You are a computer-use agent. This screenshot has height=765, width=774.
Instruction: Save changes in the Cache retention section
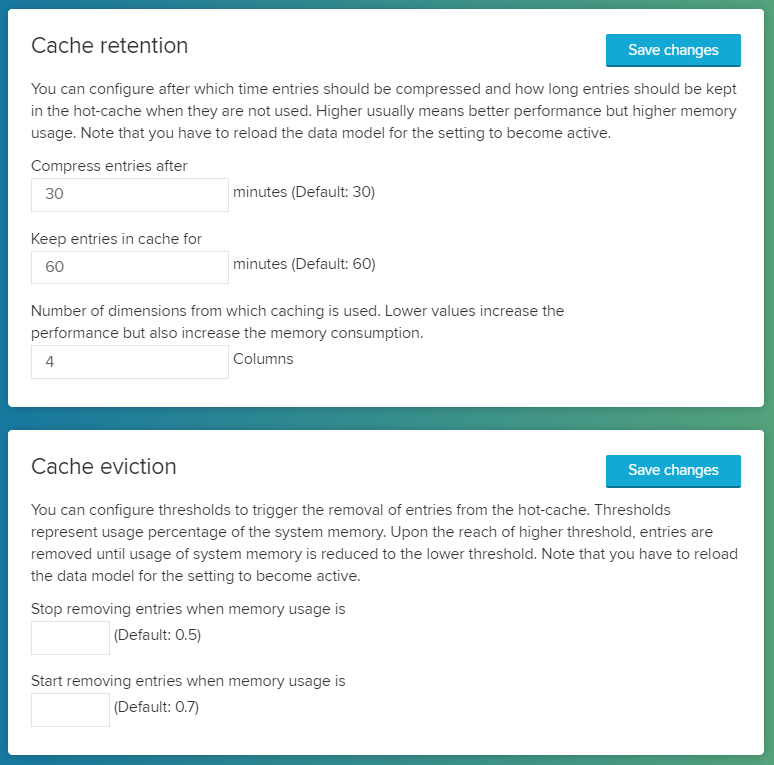pyautogui.click(x=673, y=50)
